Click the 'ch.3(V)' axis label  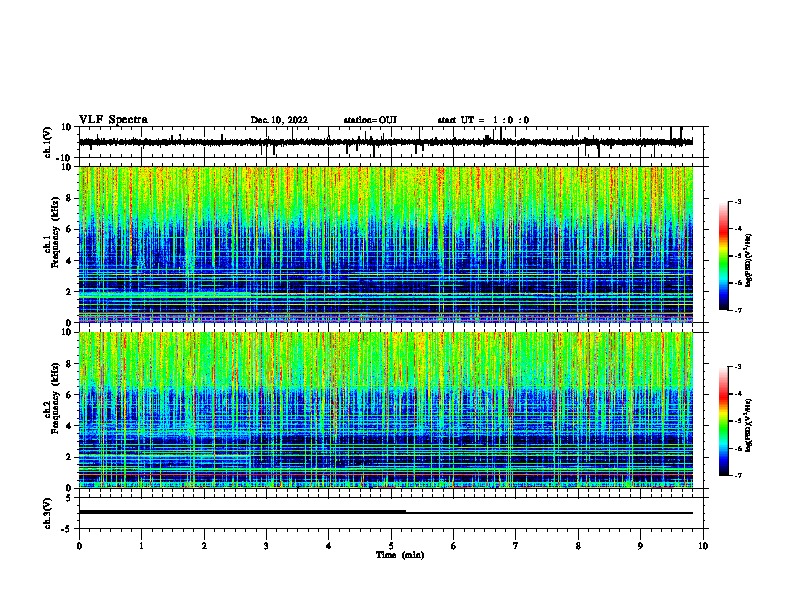tap(48, 513)
